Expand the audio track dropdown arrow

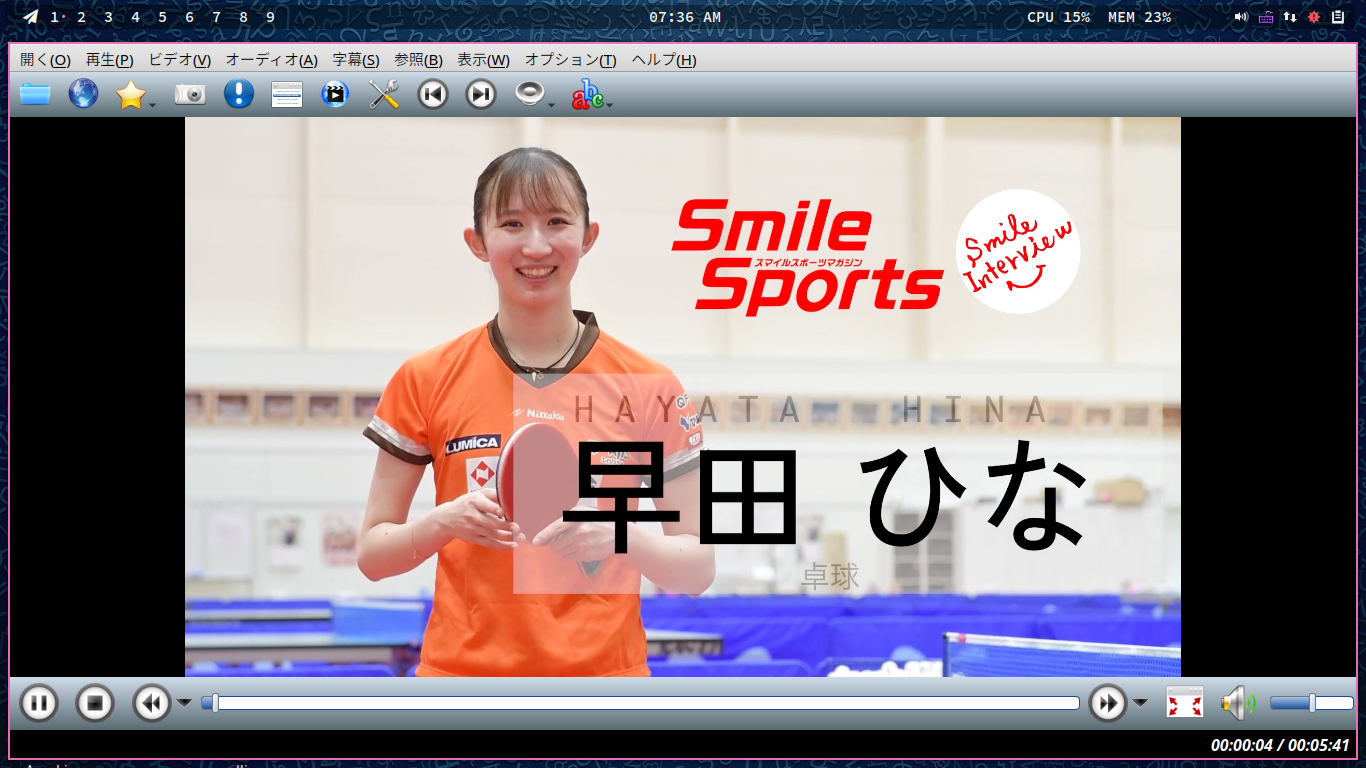coord(551,104)
